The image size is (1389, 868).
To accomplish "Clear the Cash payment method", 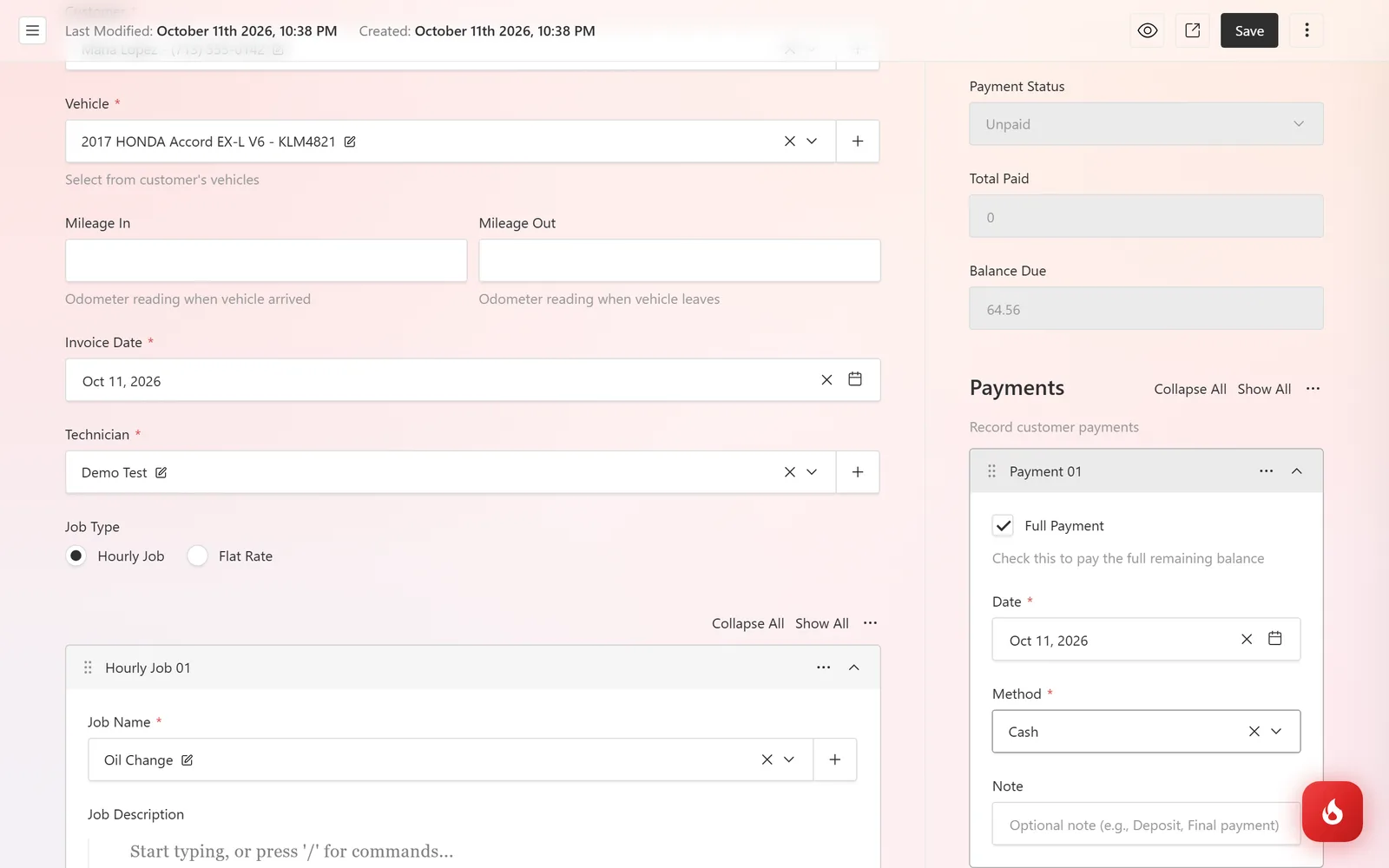I will pyautogui.click(x=1254, y=732).
